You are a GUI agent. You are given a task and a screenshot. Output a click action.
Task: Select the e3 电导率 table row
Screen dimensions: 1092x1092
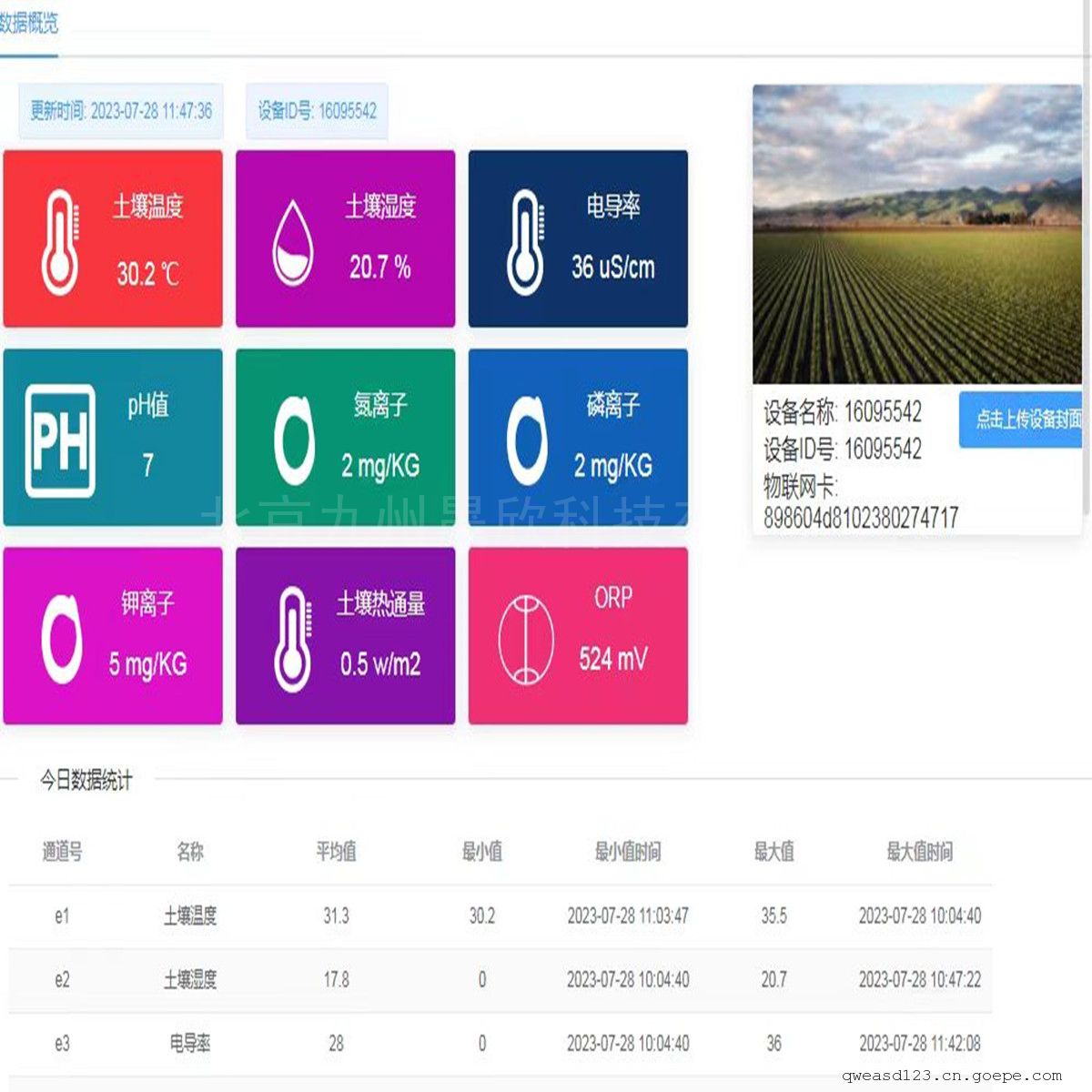point(499,1044)
